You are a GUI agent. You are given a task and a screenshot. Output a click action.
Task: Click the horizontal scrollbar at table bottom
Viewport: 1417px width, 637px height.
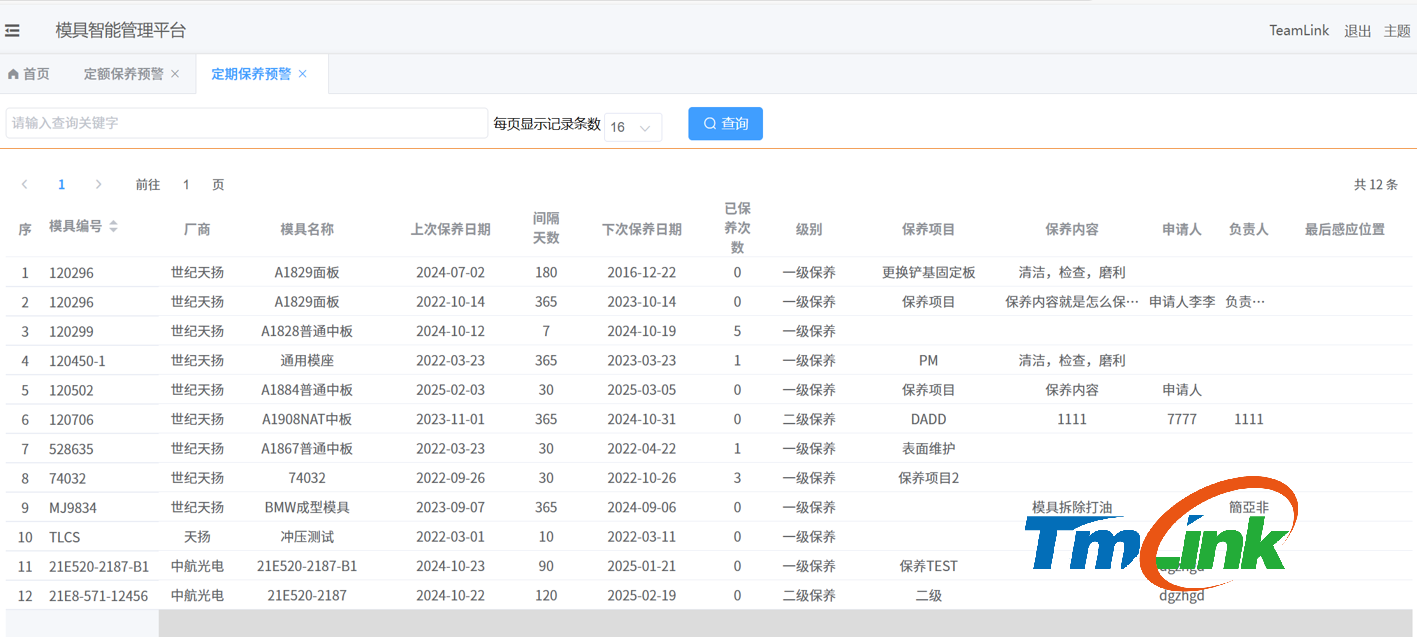click(700, 623)
